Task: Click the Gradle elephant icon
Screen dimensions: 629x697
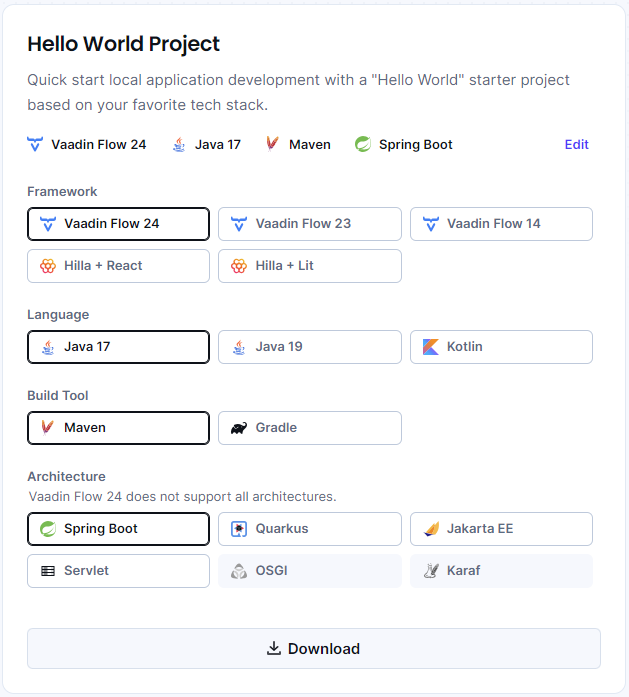Action: (238, 428)
